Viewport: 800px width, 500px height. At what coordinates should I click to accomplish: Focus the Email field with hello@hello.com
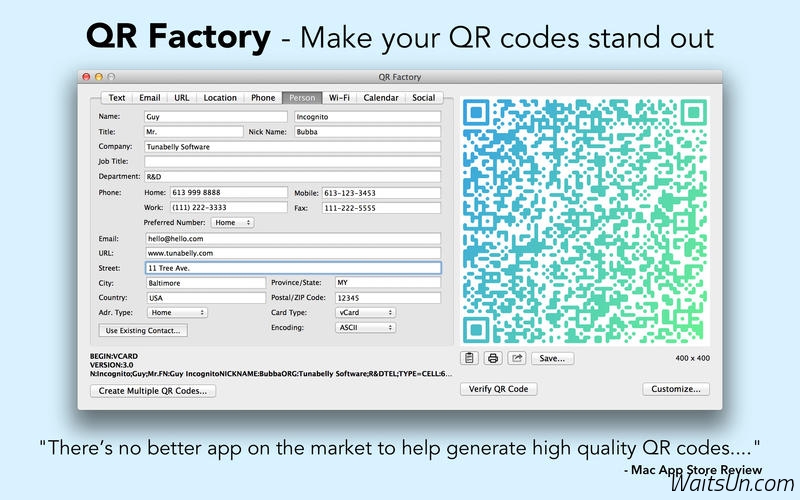click(x=293, y=238)
